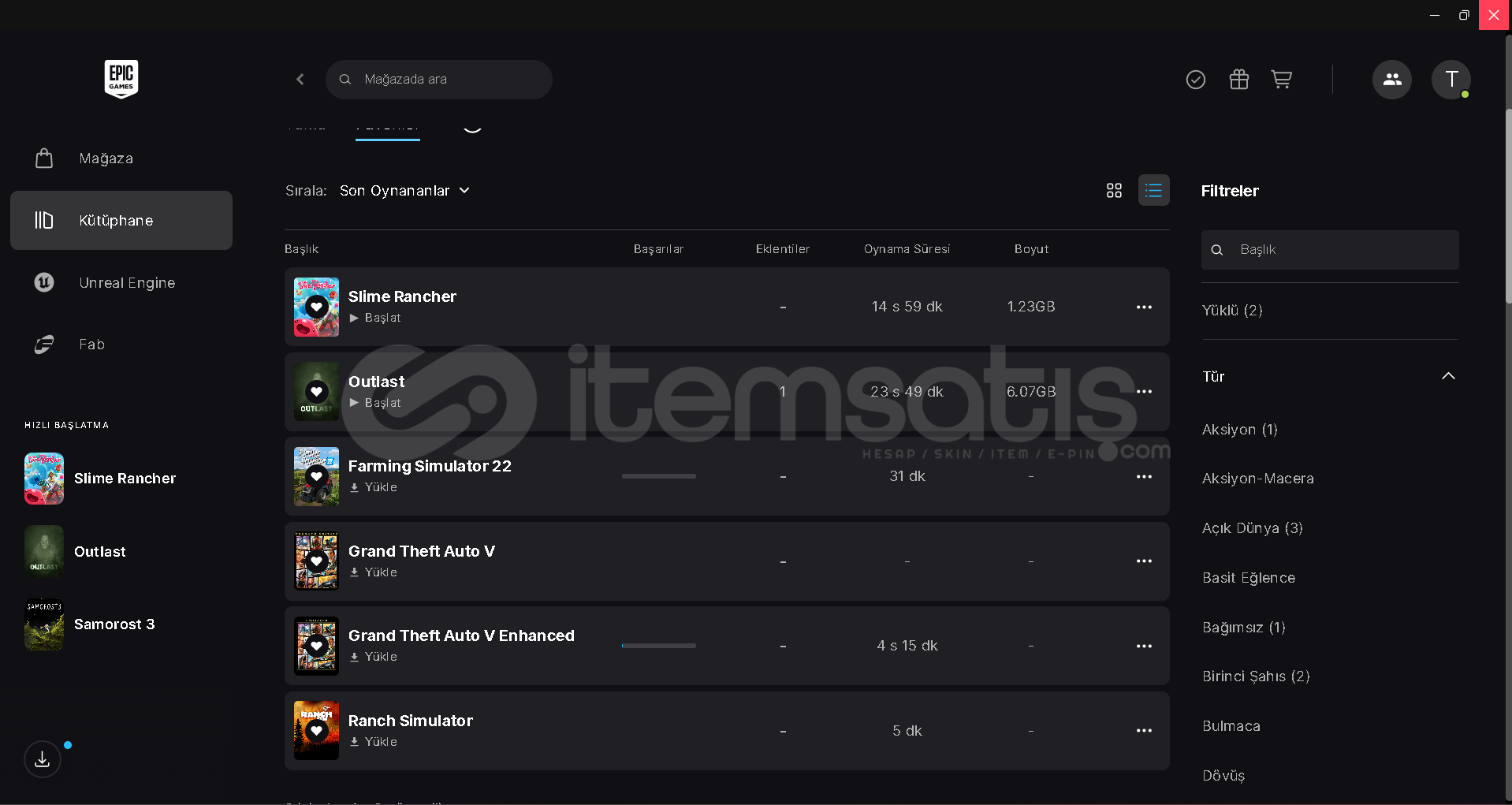1512x805 pixels.
Task: Select the Bulmaca genre filter
Action: click(1231, 726)
